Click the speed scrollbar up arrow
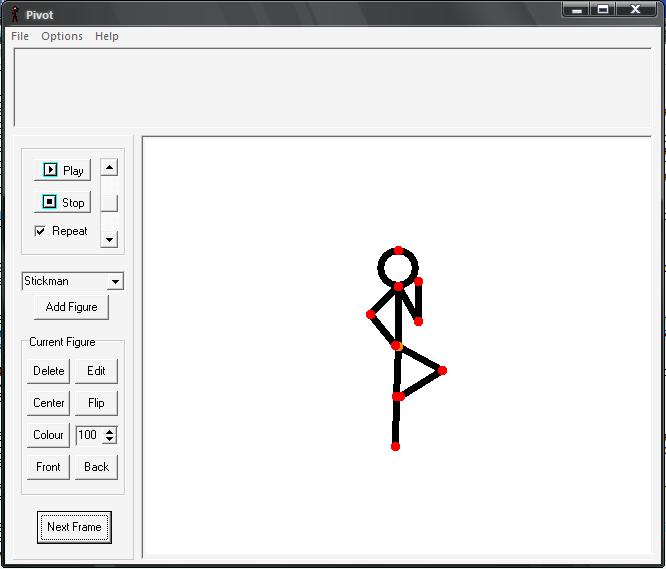This screenshot has height=569, width=666. (109, 167)
